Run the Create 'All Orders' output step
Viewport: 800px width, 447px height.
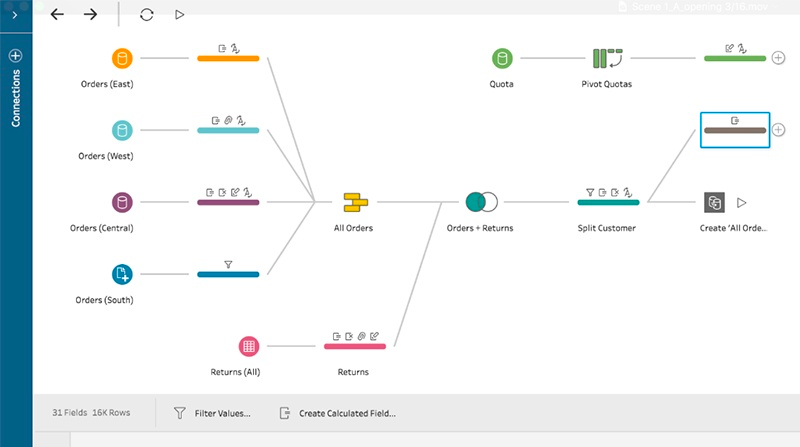pyautogui.click(x=742, y=202)
